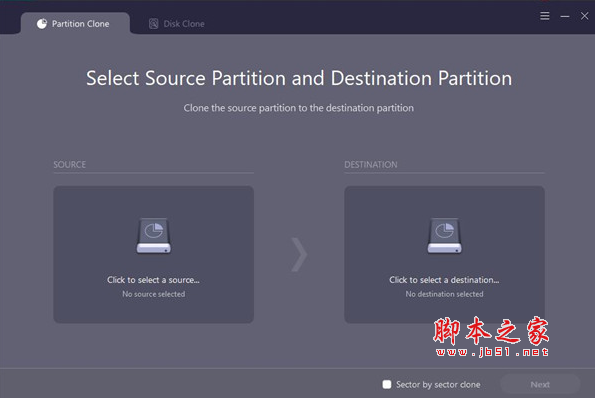This screenshot has height=398, width=595.
Task: Switch to the Partition Clone tab
Action: (x=75, y=24)
